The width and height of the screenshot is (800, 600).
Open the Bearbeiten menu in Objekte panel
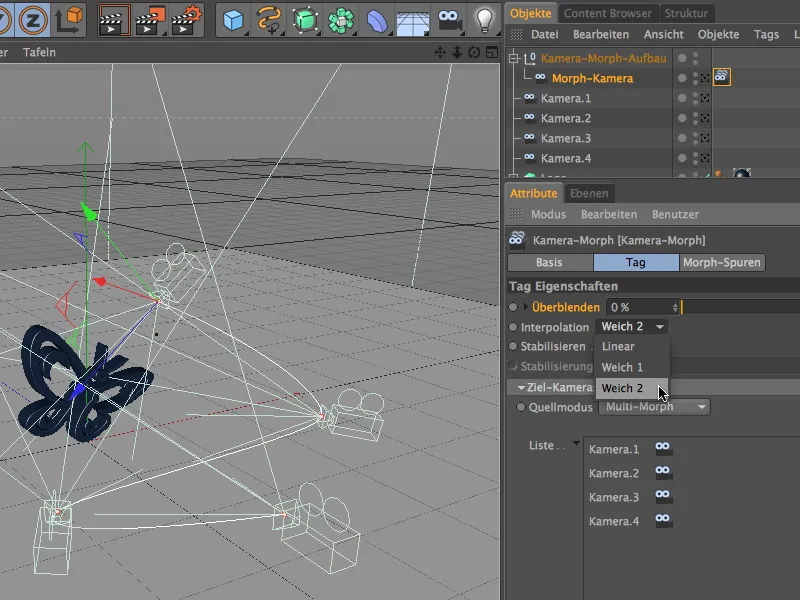(600, 34)
